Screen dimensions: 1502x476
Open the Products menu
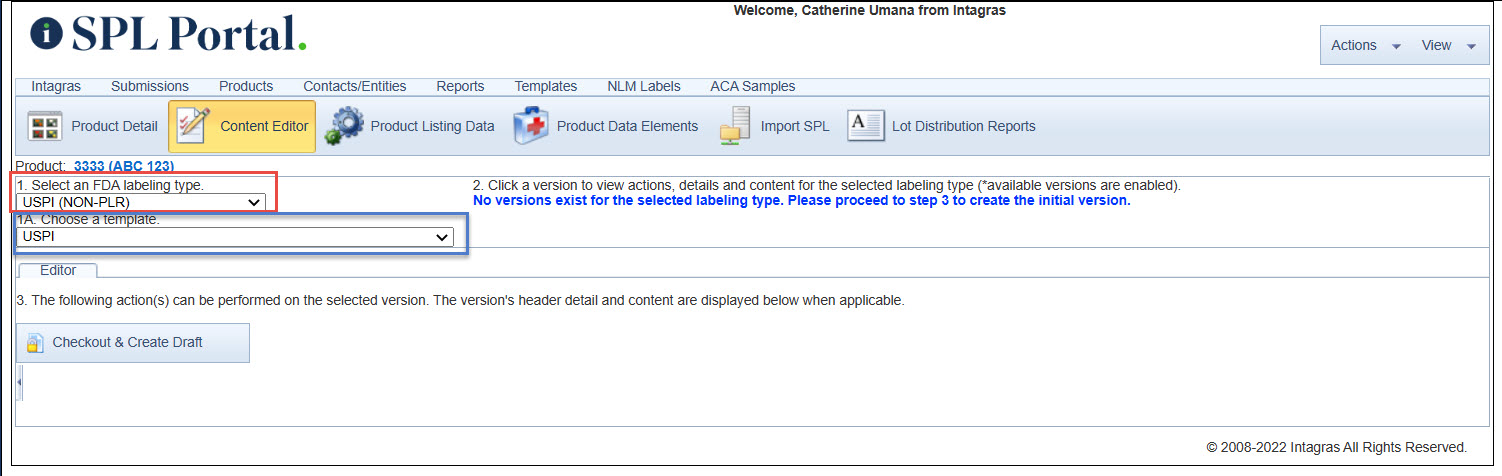(x=246, y=86)
